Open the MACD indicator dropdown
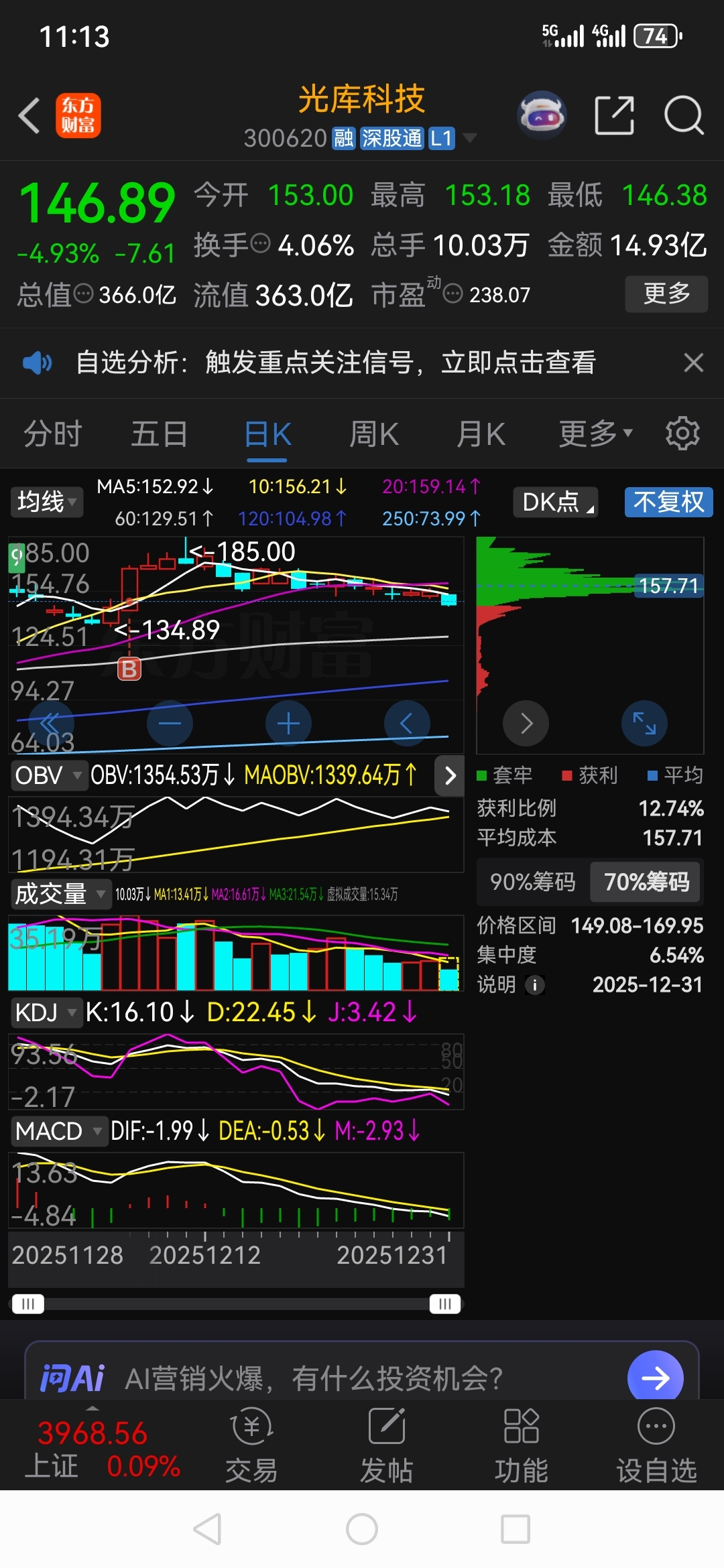 click(59, 1131)
